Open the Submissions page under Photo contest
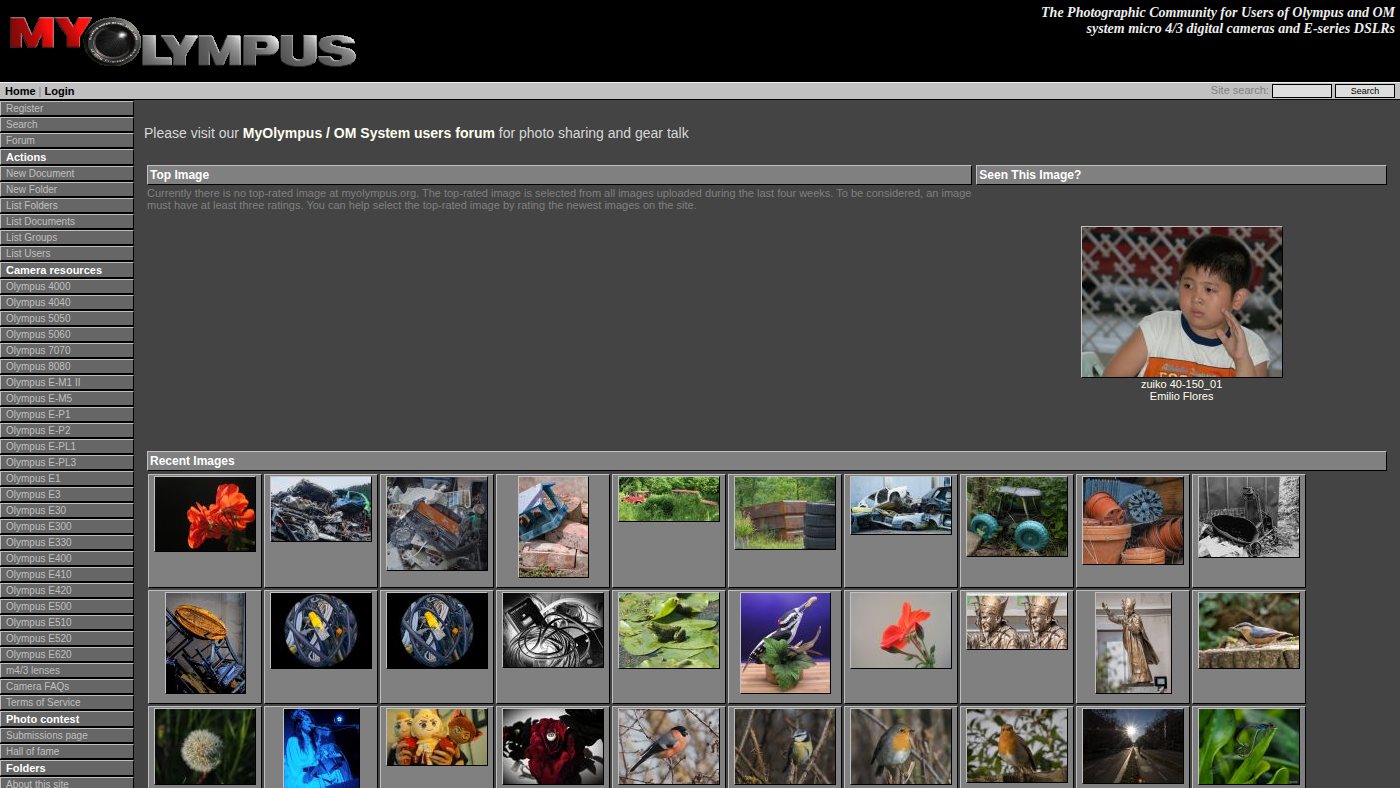 click(67, 735)
